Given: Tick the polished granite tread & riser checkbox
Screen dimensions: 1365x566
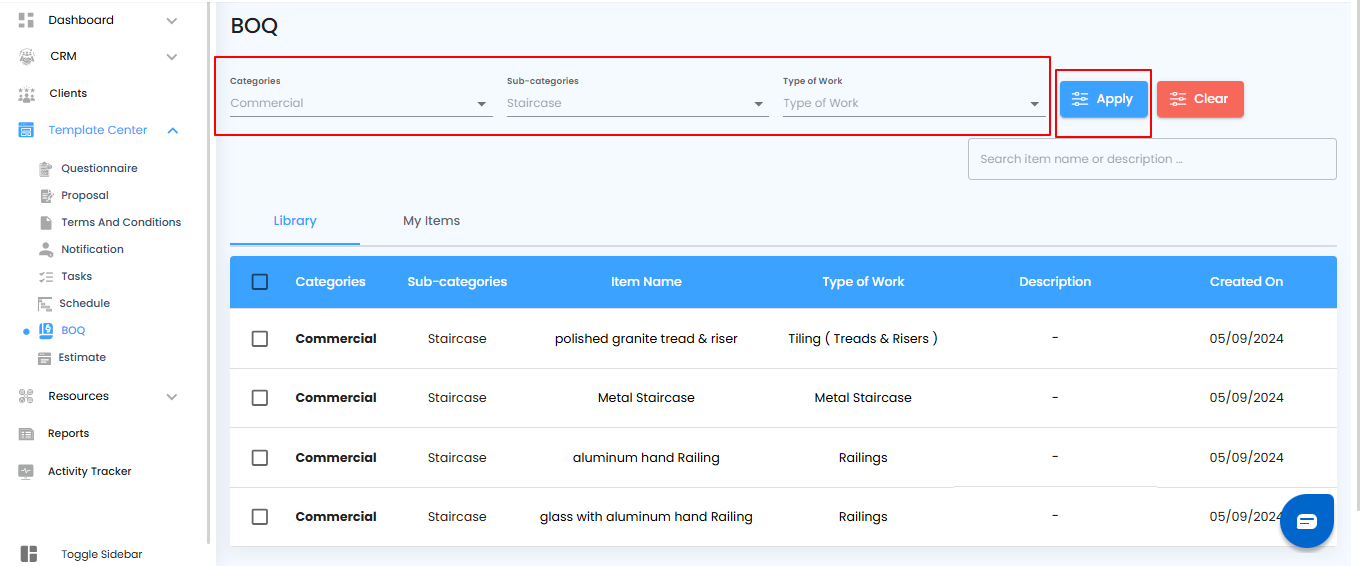Looking at the screenshot, I should point(260,339).
